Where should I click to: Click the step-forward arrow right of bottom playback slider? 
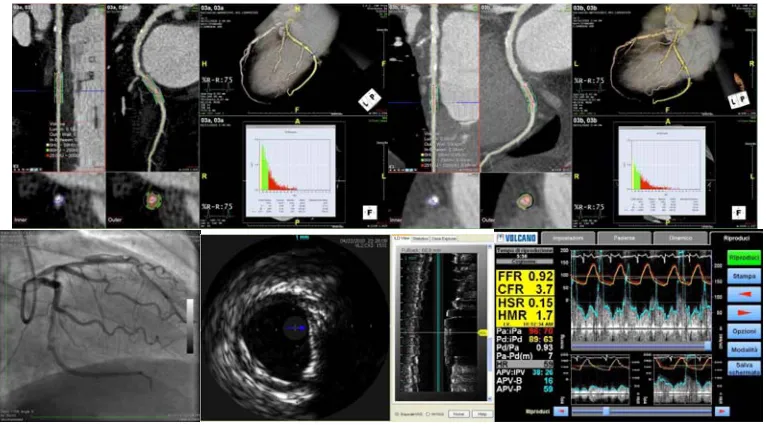tap(722, 412)
